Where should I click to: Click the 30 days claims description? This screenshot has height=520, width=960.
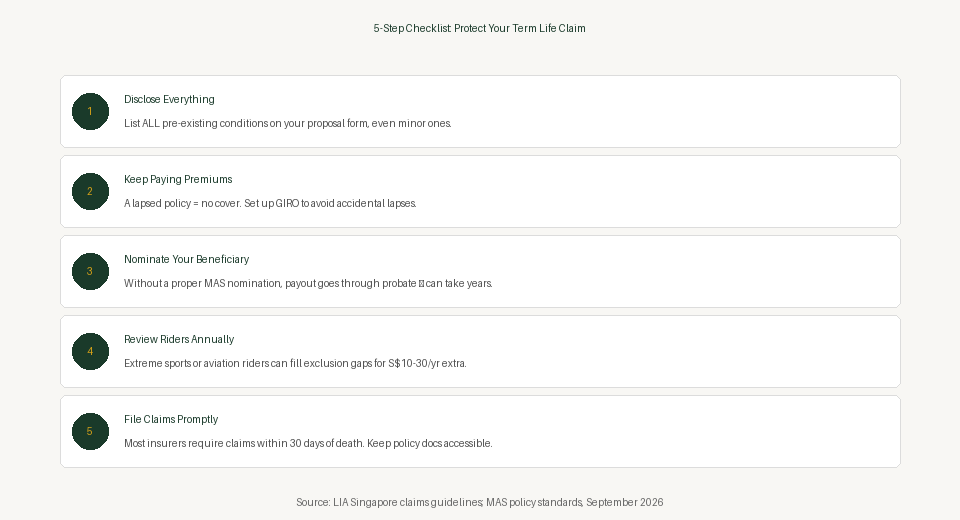308,443
